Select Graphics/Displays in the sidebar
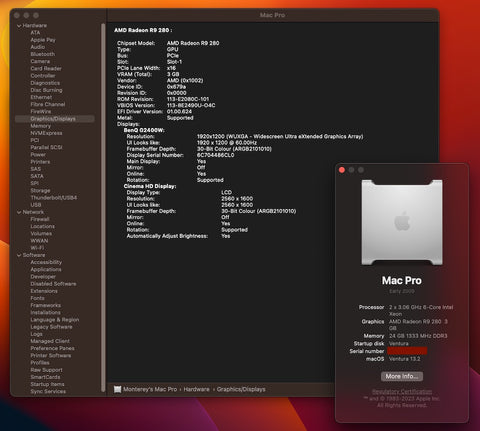Viewport: 480px width, 431px height. pos(55,119)
